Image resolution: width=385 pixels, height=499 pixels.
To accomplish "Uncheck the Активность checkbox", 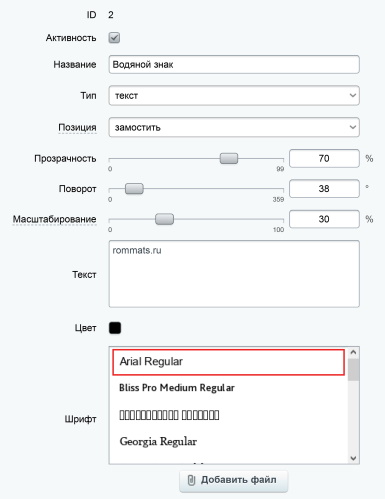I will tap(114, 38).
